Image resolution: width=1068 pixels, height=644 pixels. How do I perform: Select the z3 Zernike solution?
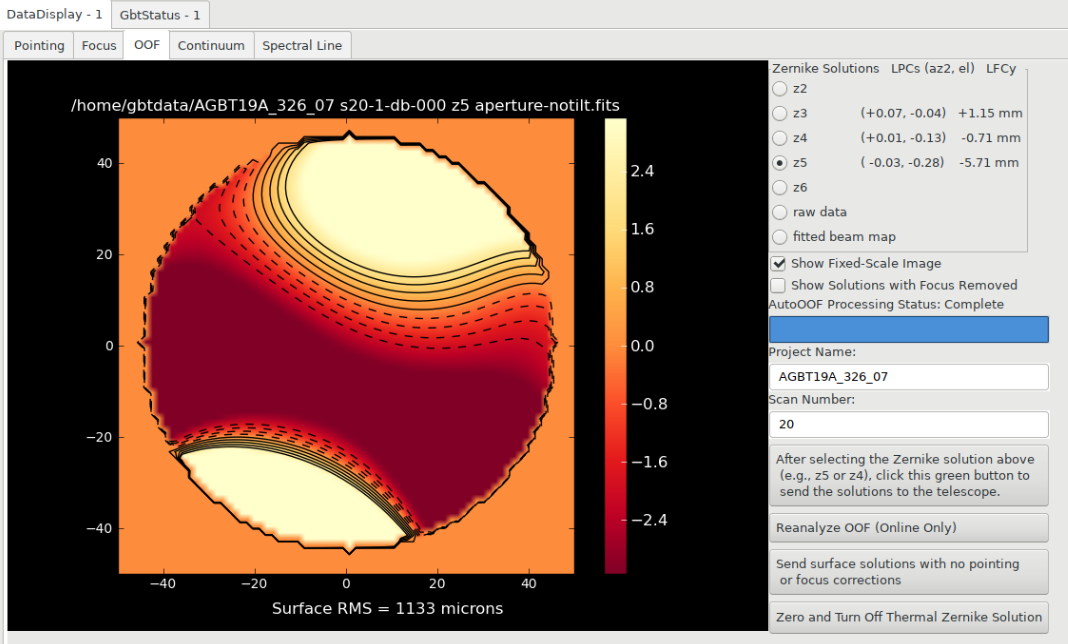pyautogui.click(x=780, y=113)
